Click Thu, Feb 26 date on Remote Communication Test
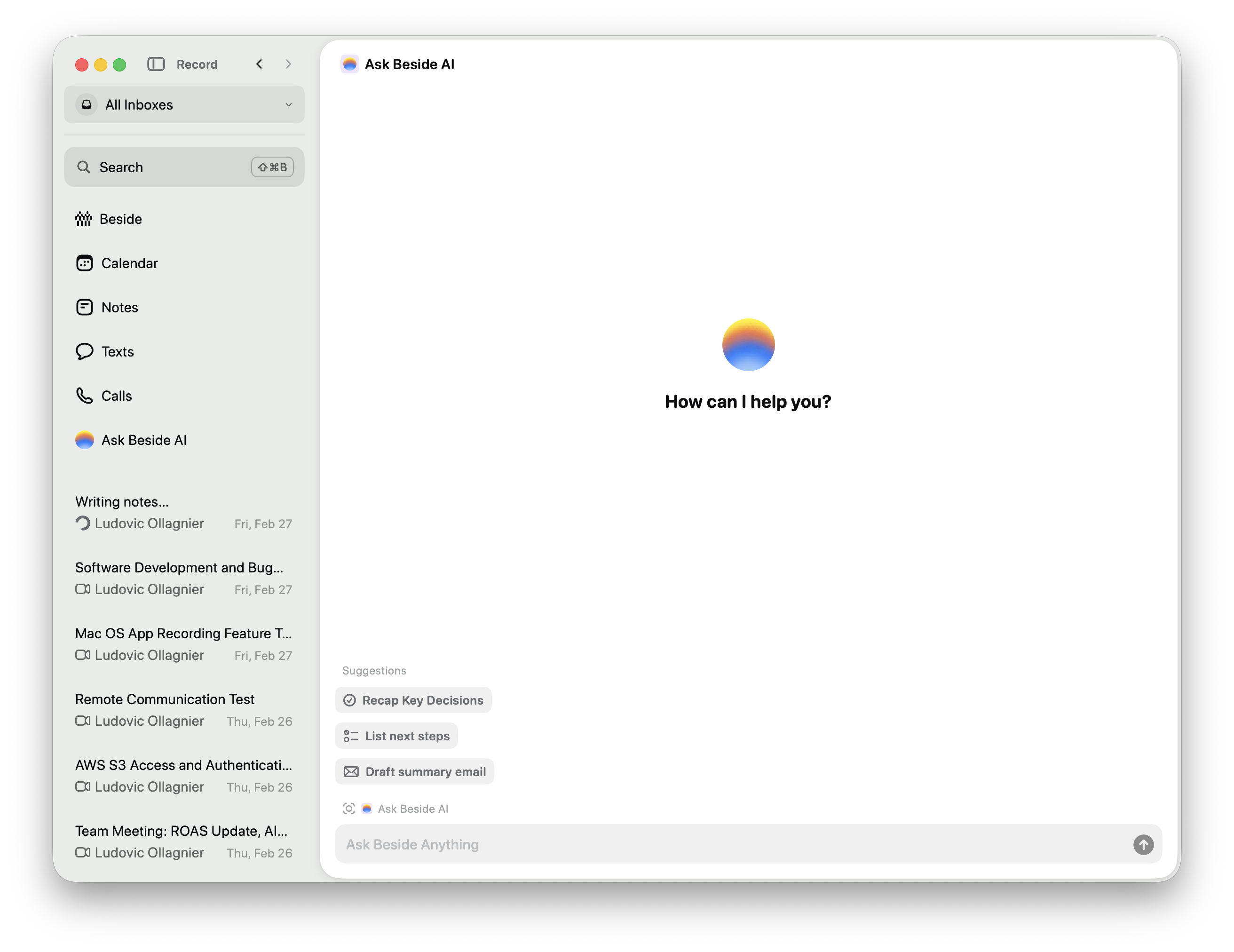The image size is (1234, 952). [259, 722]
